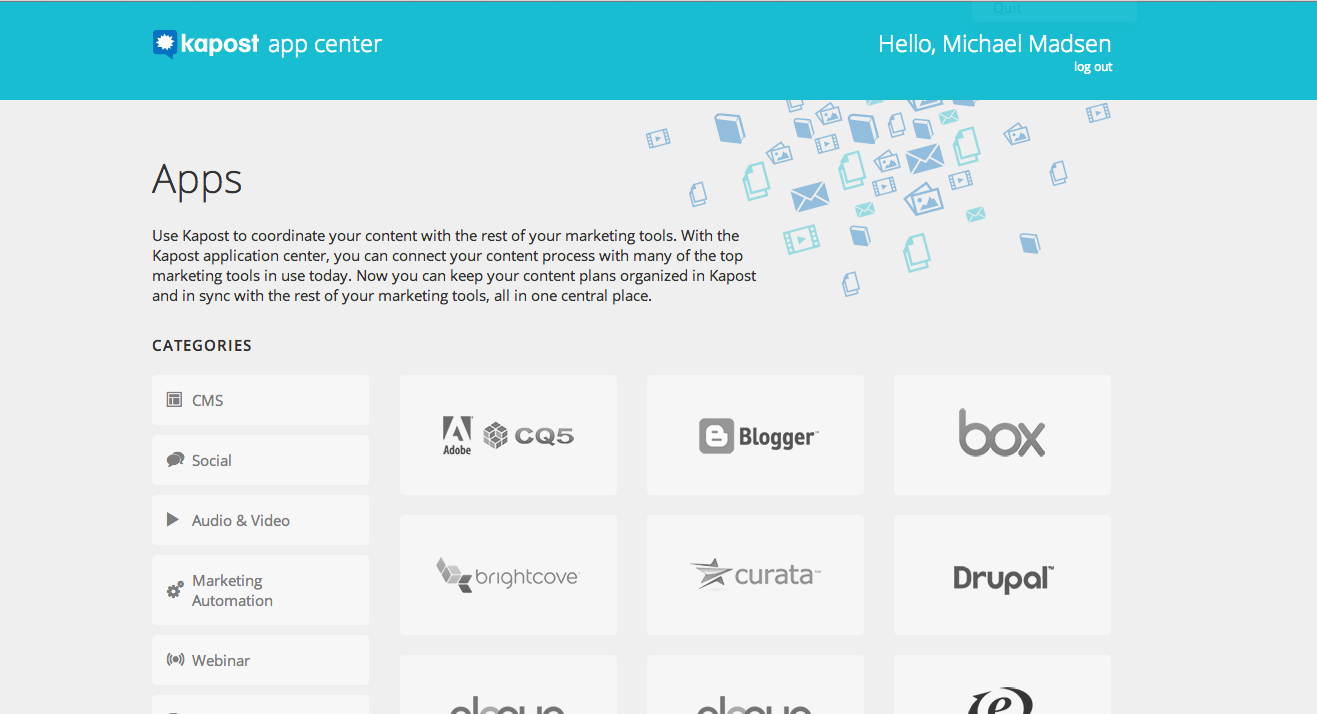Viewport: 1317px width, 714px height.
Task: Click the CATEGORIES section heading
Action: (202, 346)
